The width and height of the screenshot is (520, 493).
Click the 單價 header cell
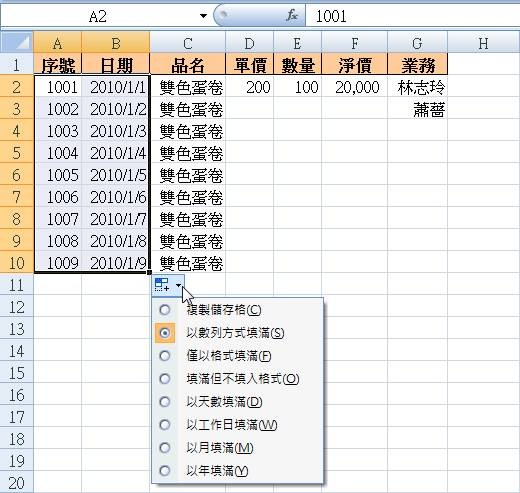249,64
